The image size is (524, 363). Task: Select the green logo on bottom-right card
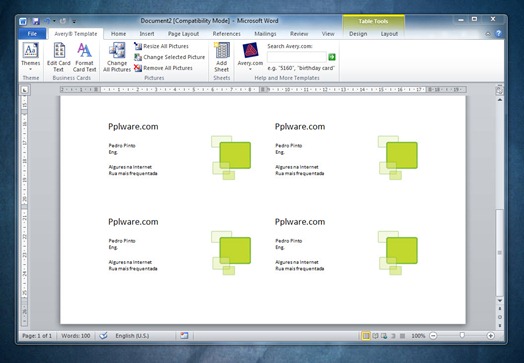pyautogui.click(x=398, y=252)
